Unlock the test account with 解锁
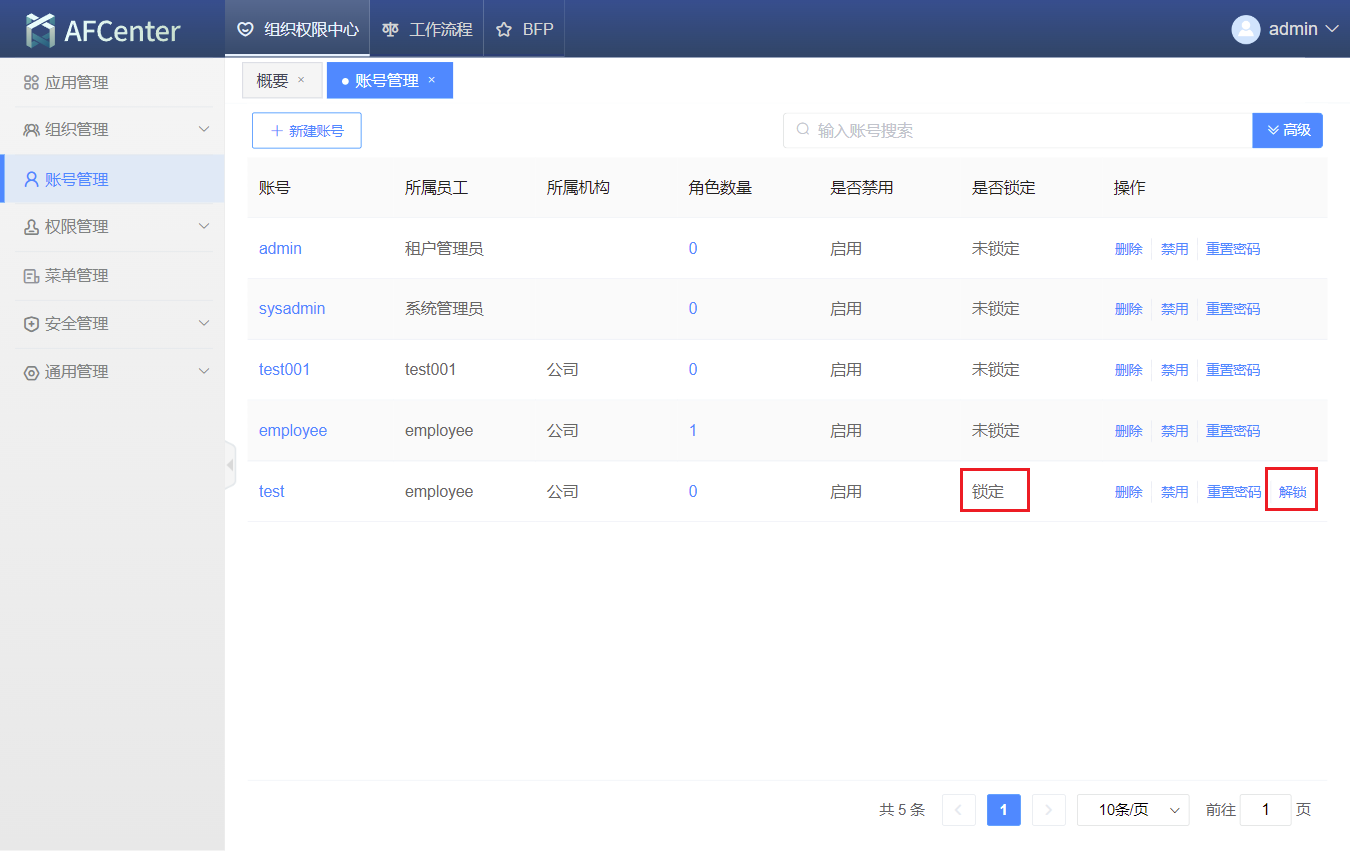1350x851 pixels. 1292,492
